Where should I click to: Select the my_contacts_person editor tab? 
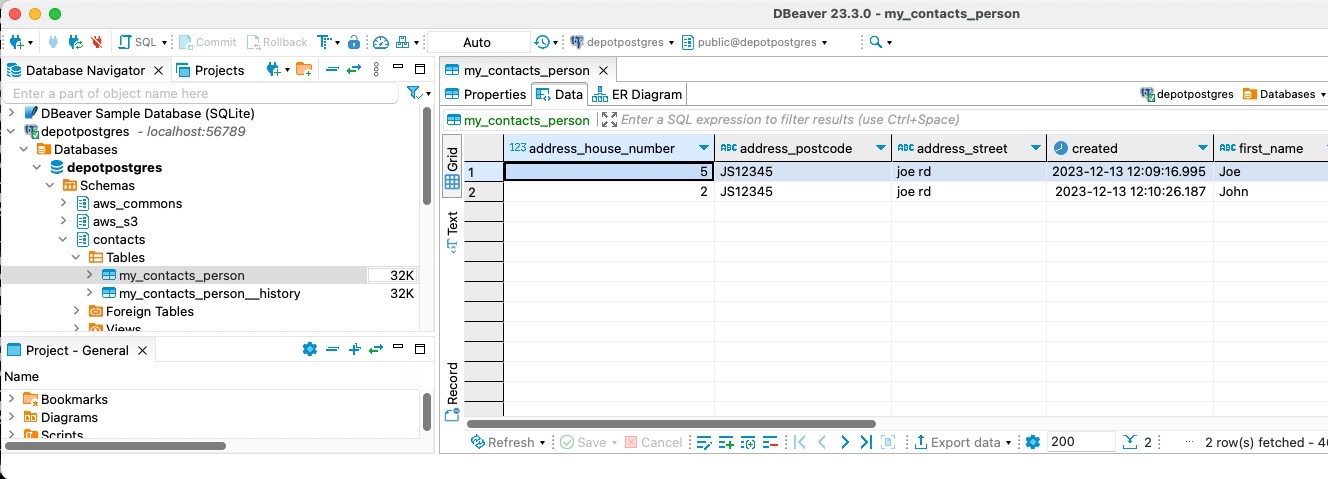pos(530,70)
